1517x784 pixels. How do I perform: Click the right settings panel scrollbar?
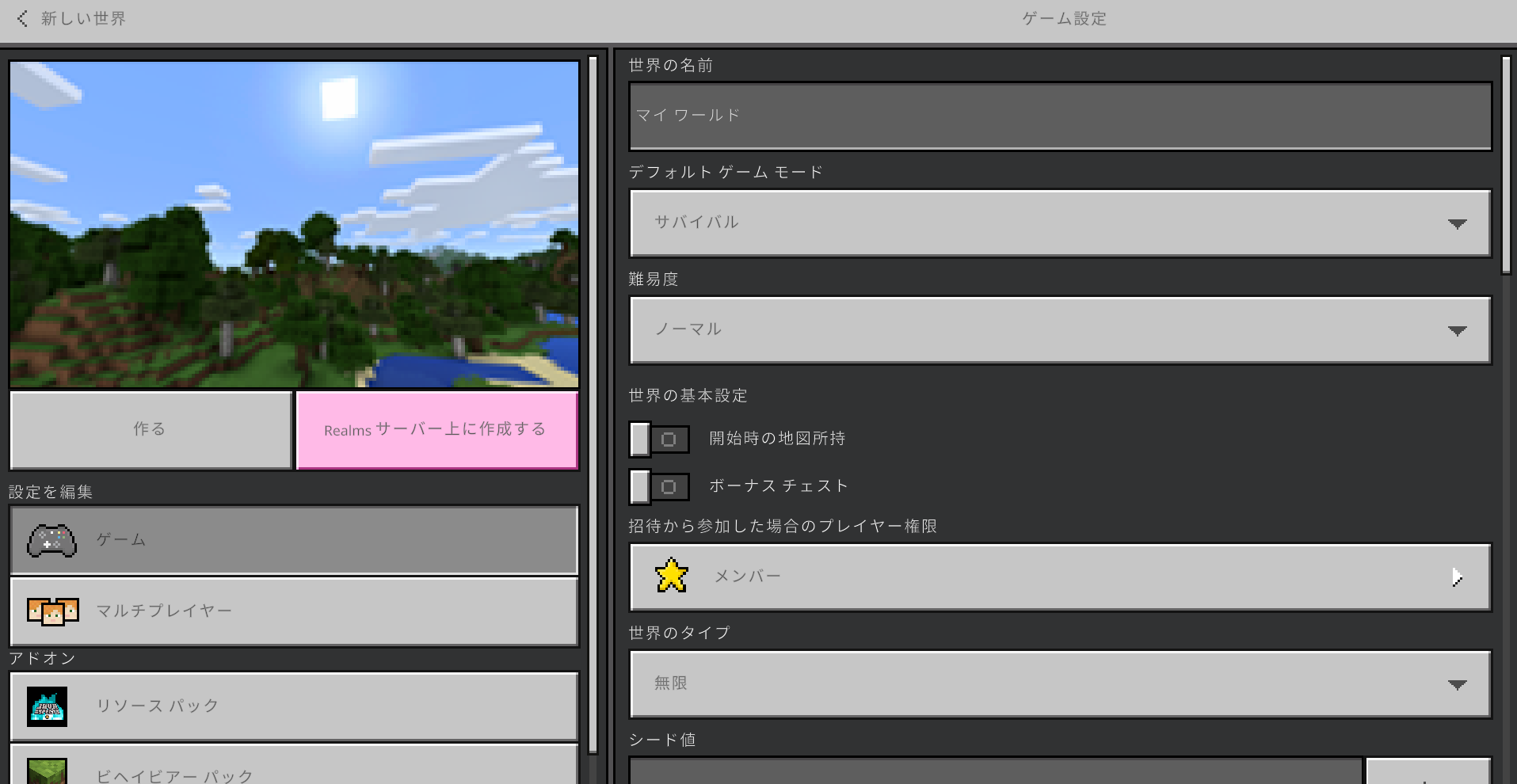coord(1506,165)
